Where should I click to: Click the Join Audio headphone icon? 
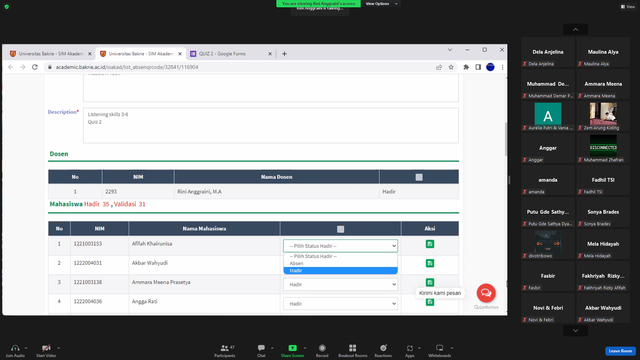pos(15,348)
